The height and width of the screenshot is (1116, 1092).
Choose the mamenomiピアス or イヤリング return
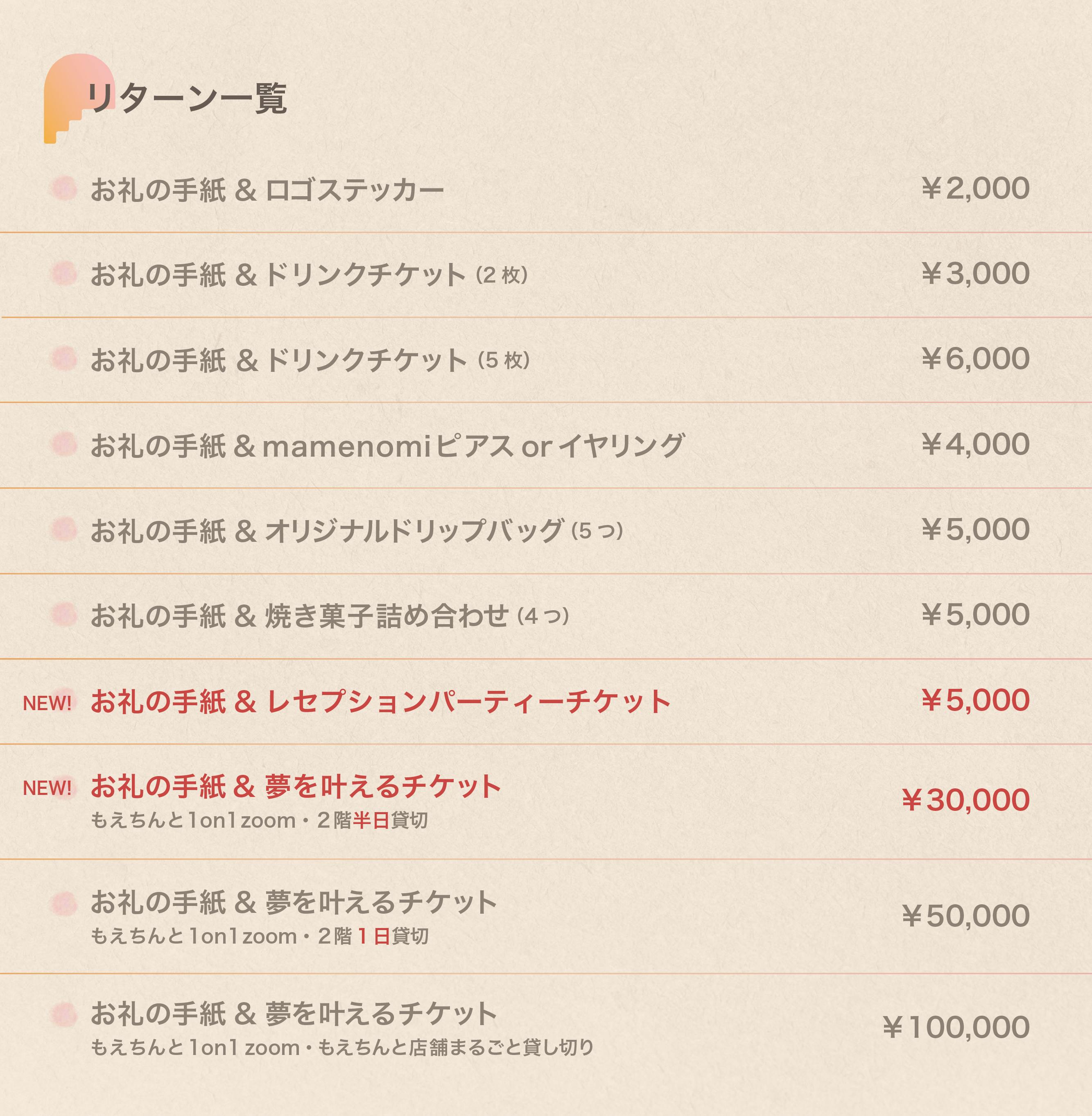(387, 446)
